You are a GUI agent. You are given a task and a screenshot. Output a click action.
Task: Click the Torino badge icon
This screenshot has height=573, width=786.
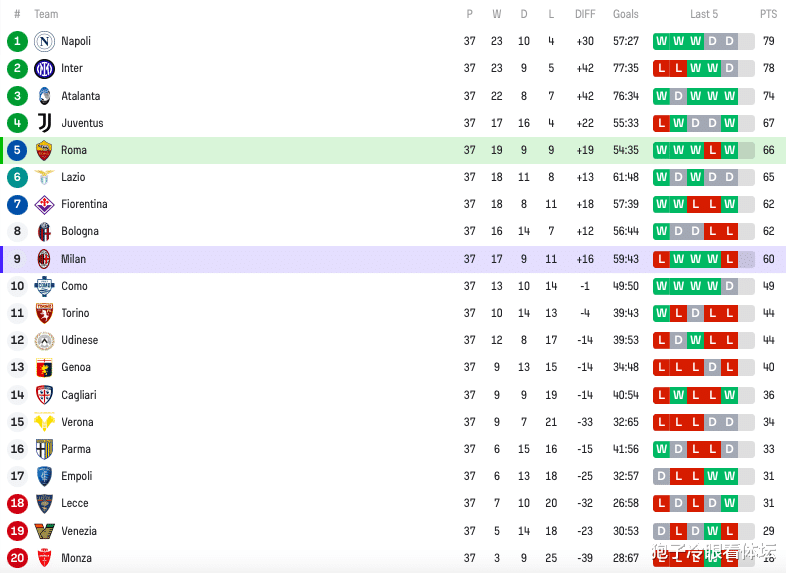tap(44, 313)
